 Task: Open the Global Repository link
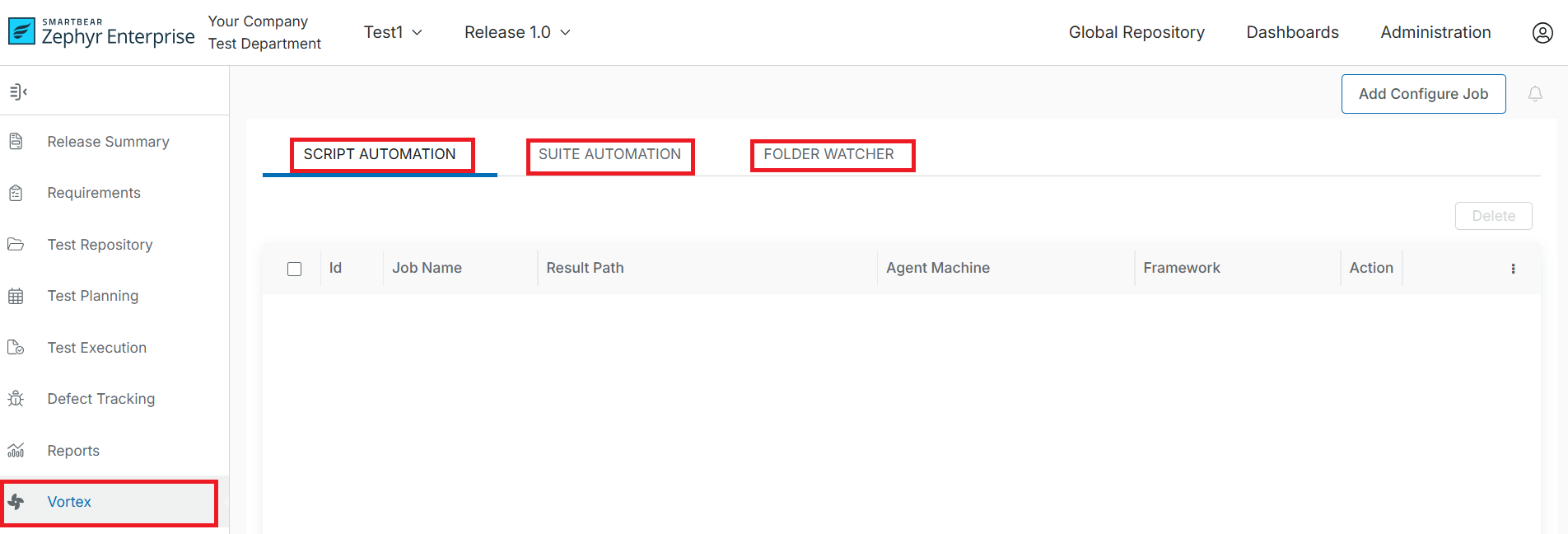pos(1136,32)
